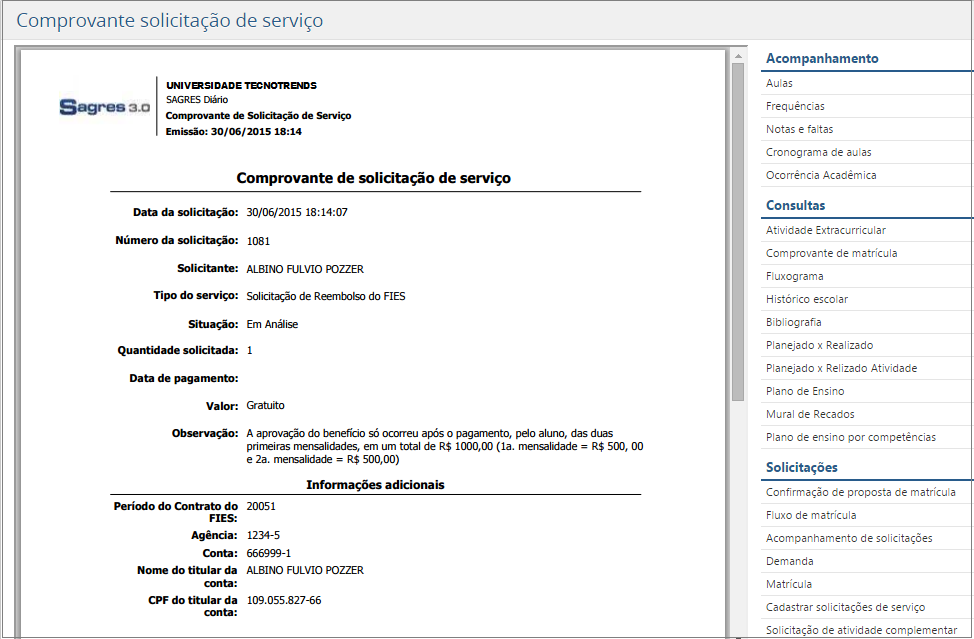Click Cadastrar solicitações de serviço

pyautogui.click(x=843, y=606)
